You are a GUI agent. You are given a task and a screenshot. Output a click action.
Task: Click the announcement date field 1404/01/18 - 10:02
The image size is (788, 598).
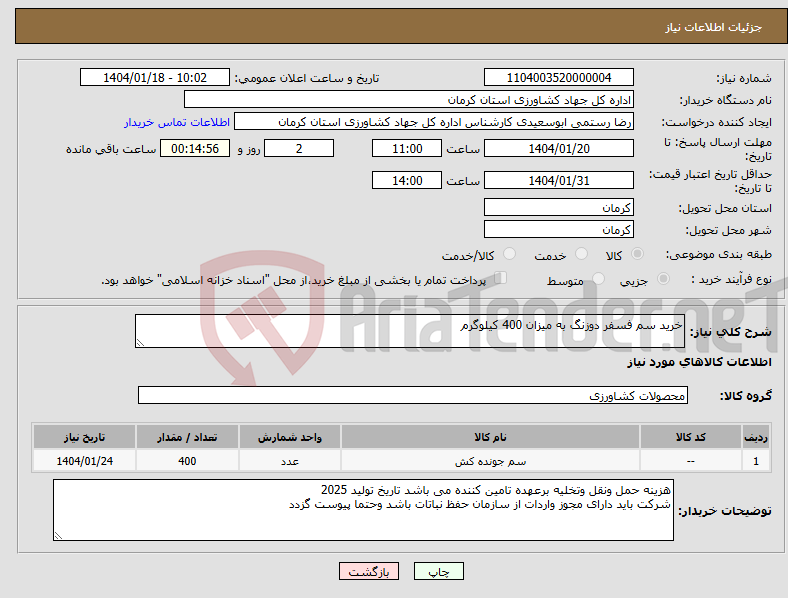pyautogui.click(x=155, y=77)
